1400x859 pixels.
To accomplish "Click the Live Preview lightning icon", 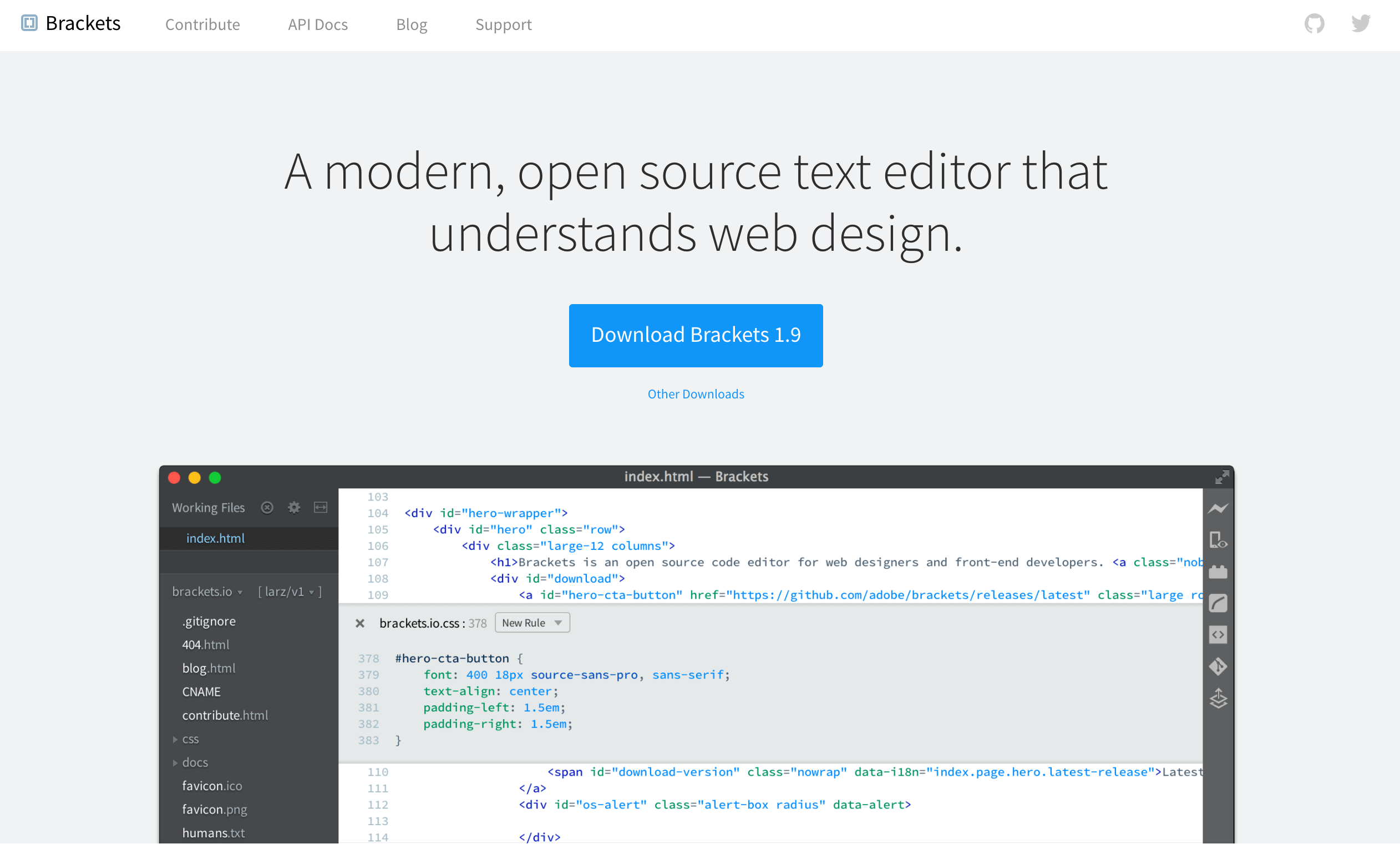I will pos(1218,508).
